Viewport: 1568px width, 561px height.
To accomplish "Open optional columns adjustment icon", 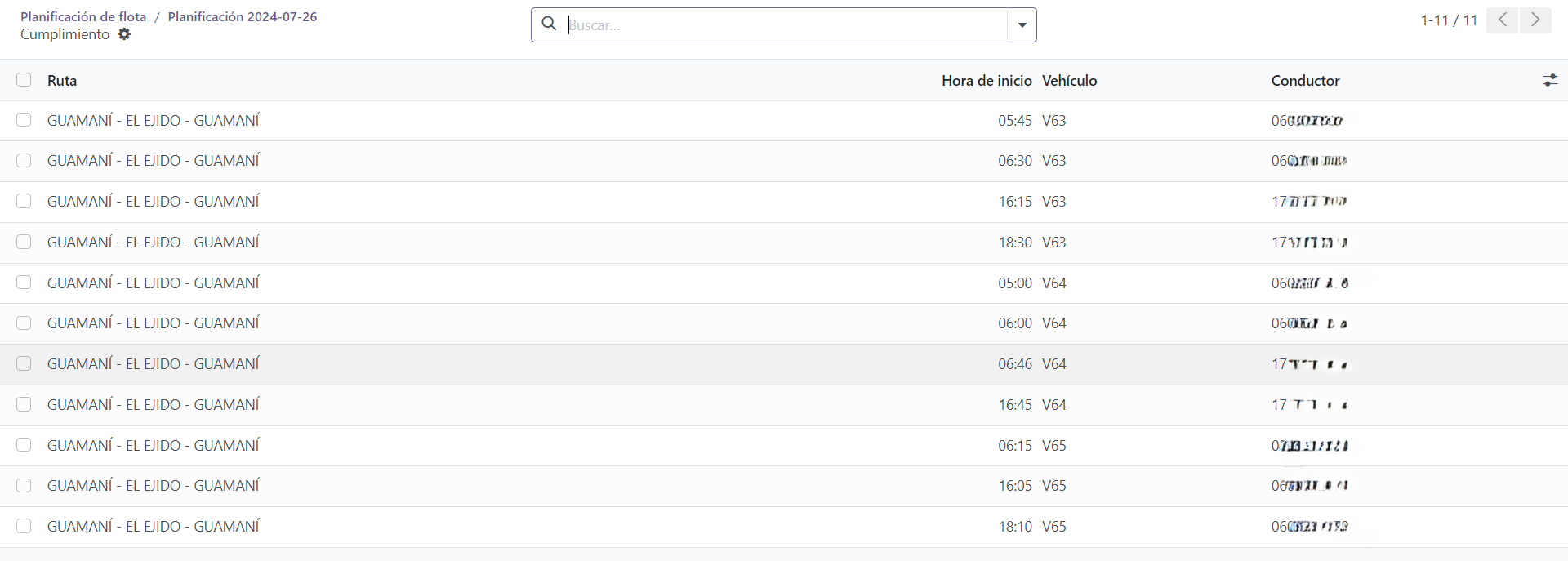I will pos(1549,80).
